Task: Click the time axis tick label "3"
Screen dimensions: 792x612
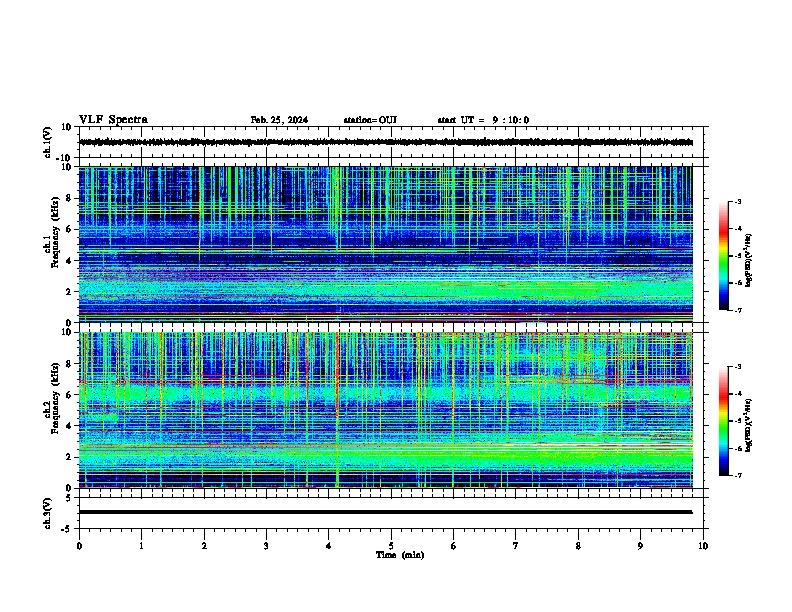Action: point(266,546)
